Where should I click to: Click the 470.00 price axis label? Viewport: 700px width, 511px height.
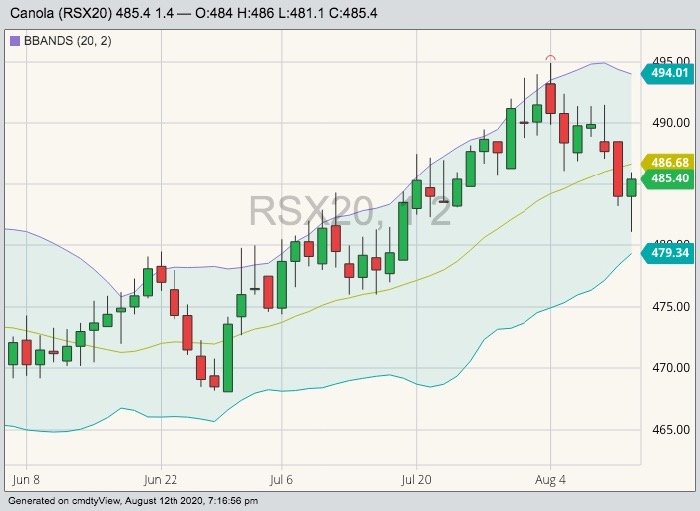pyautogui.click(x=671, y=368)
